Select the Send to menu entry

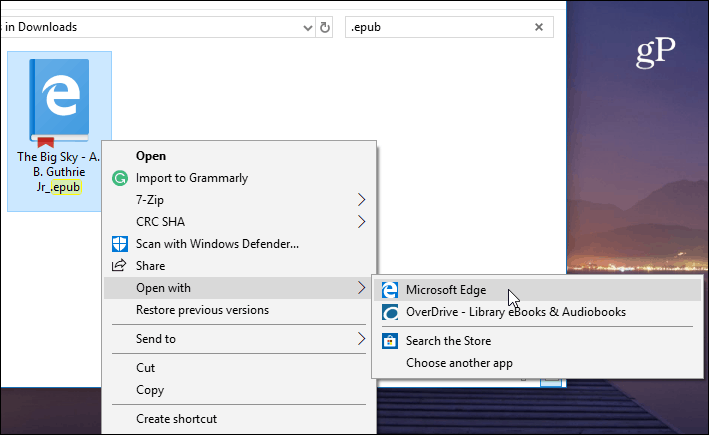click(x=240, y=339)
